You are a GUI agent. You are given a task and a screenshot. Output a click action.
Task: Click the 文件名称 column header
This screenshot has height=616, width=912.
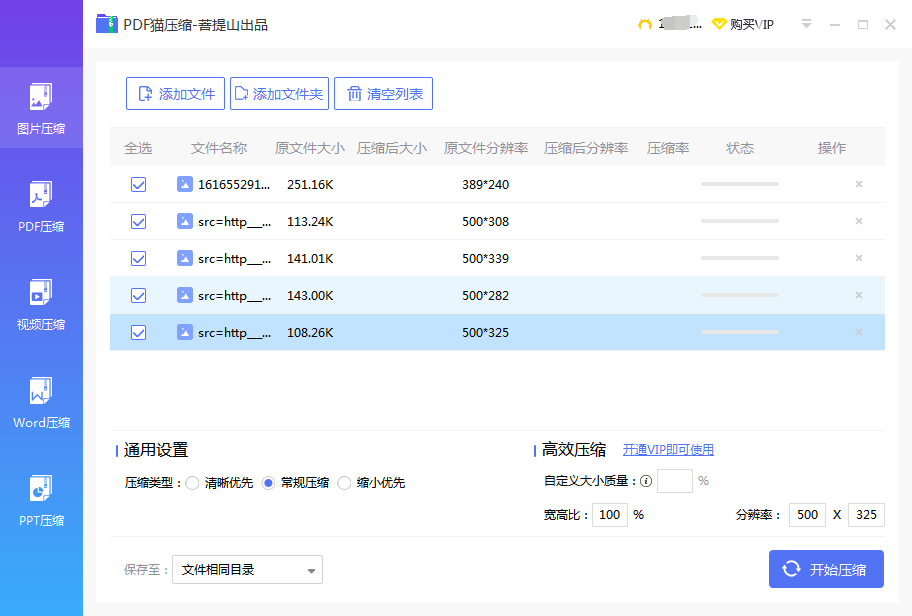pos(219,148)
